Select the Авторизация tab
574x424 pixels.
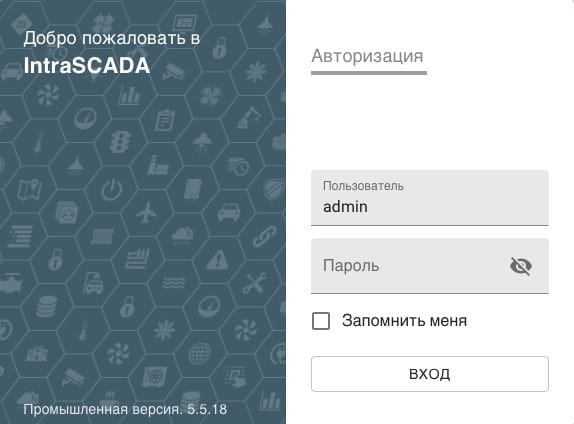click(368, 57)
